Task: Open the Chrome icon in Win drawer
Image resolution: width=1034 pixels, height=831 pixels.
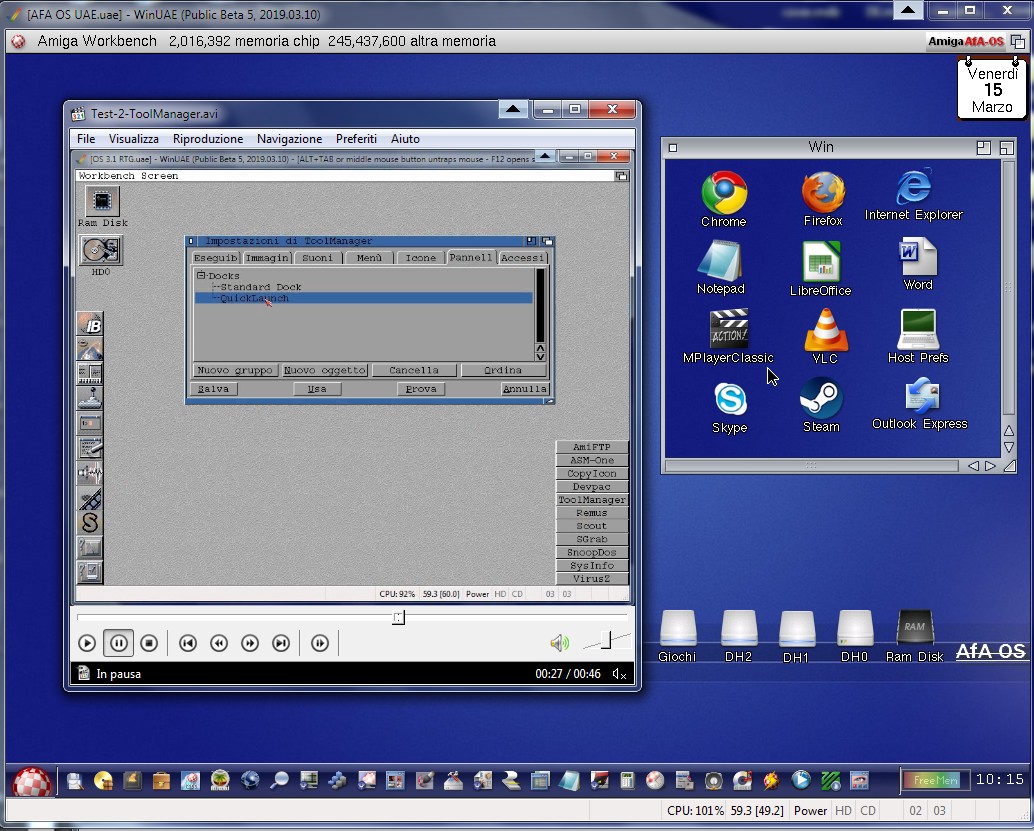Action: (x=724, y=192)
